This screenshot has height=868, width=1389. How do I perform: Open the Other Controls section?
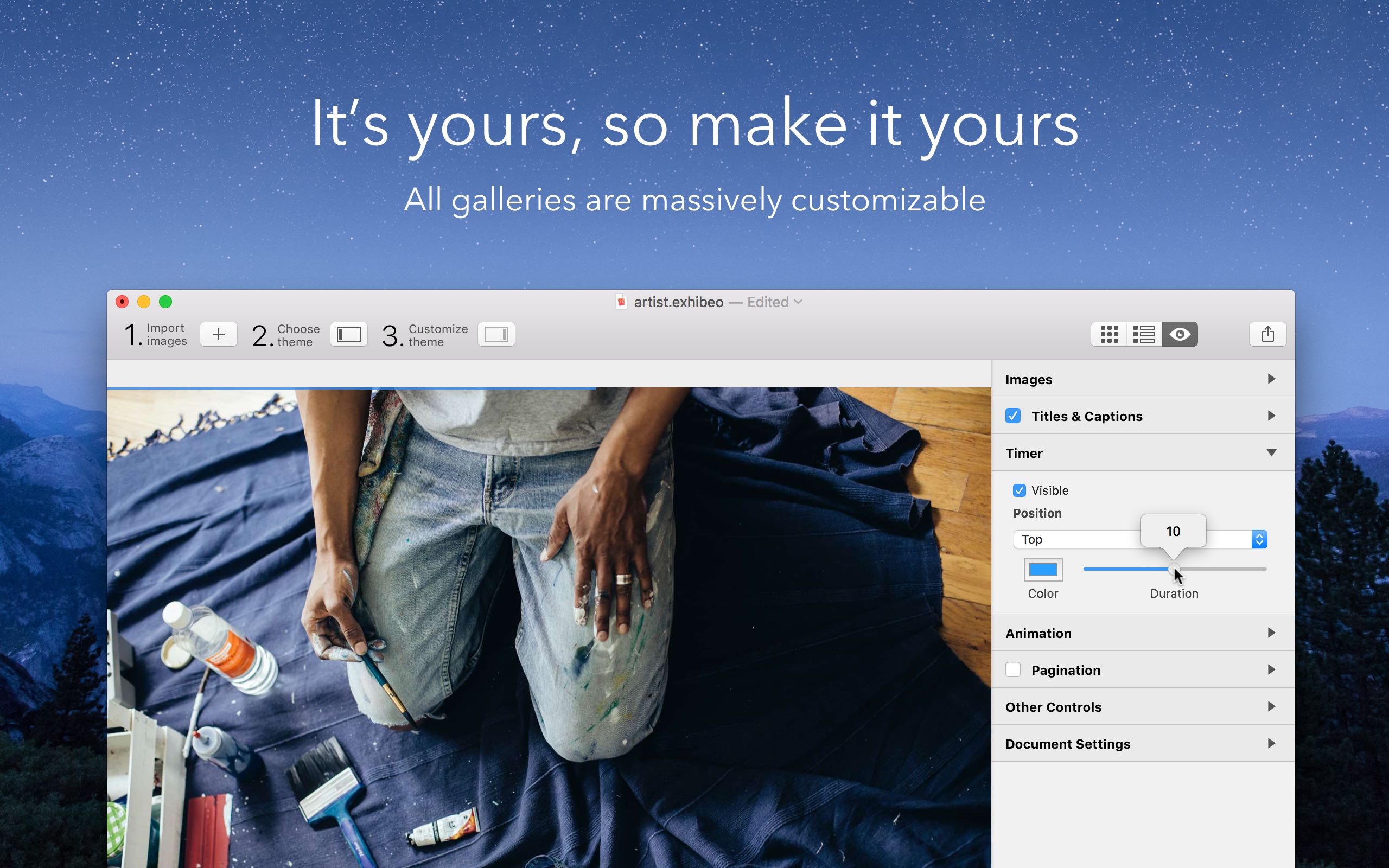[1143, 707]
